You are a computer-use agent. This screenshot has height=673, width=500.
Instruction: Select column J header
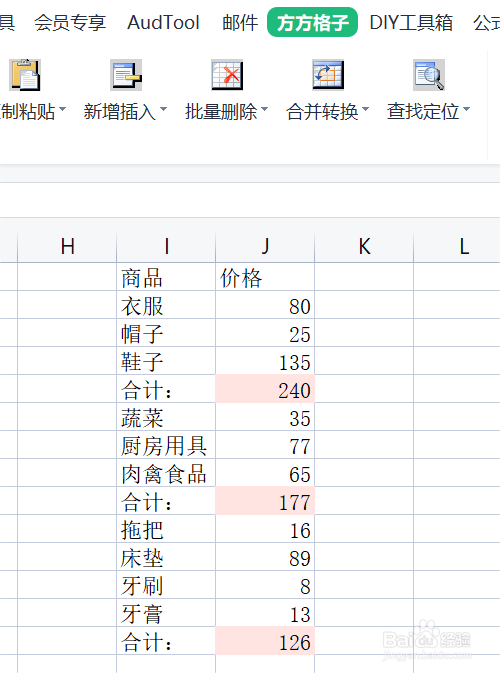[265, 246]
